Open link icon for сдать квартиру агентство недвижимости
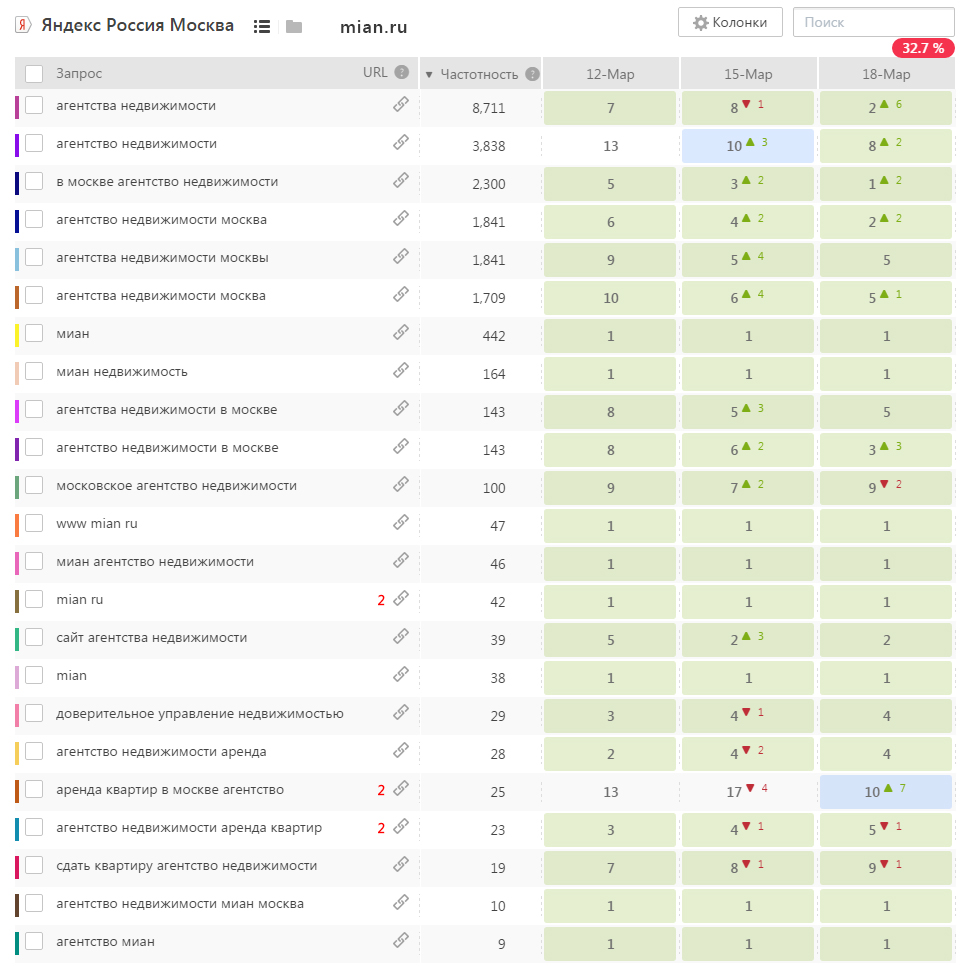This screenshot has width=966, height=966. click(x=401, y=864)
